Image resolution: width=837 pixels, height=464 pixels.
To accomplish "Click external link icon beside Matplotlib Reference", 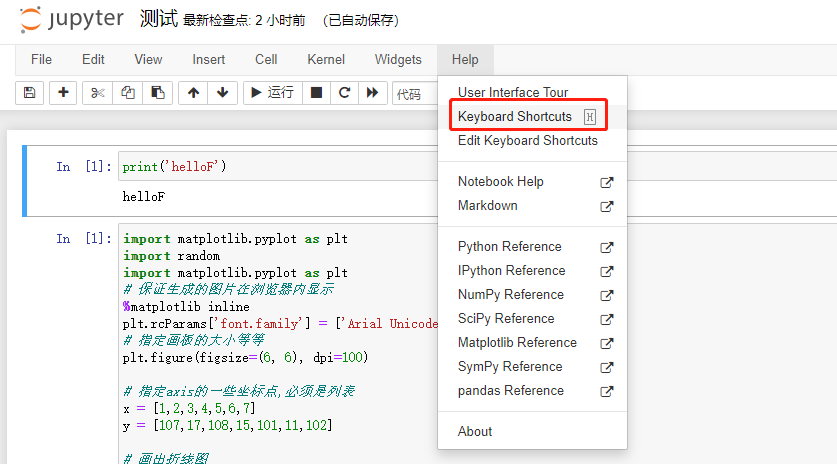I will pos(606,344).
